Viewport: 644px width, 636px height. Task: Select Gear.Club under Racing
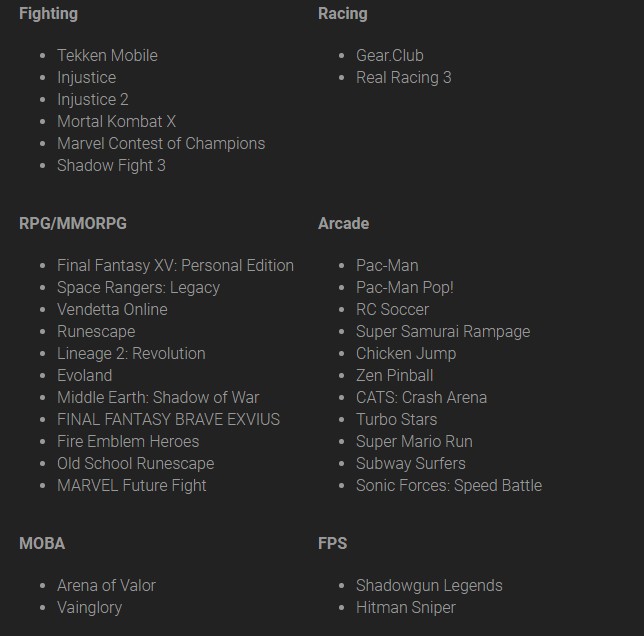click(x=390, y=55)
